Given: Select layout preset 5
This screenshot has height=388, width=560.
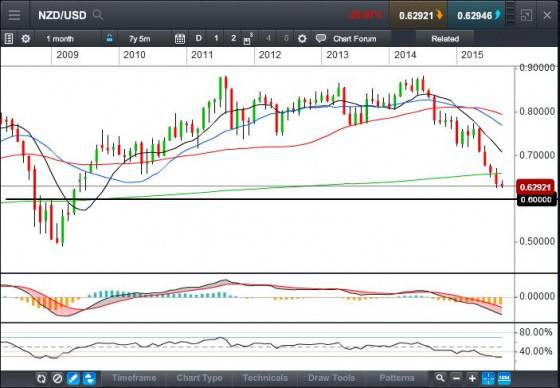Looking at the screenshot, I should [x=286, y=38].
